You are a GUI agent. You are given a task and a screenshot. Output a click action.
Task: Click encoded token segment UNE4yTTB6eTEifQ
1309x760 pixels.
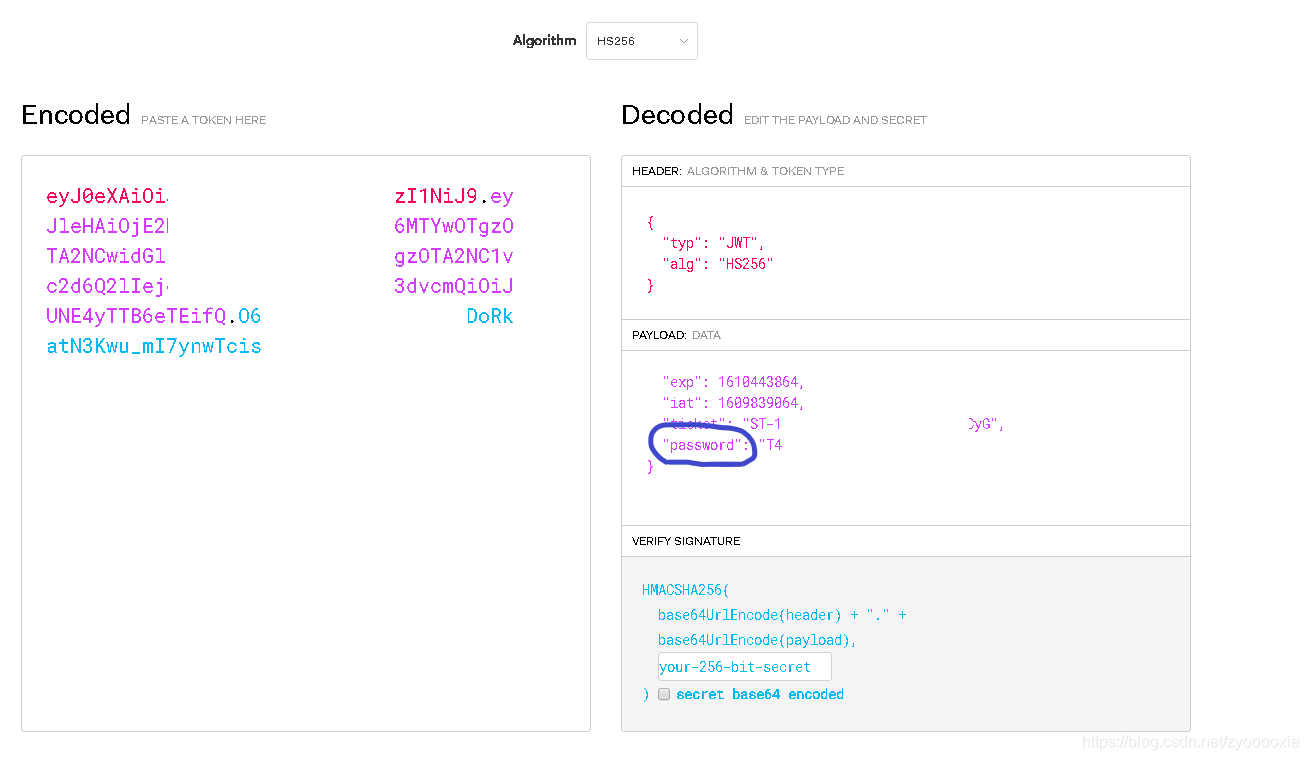(136, 317)
